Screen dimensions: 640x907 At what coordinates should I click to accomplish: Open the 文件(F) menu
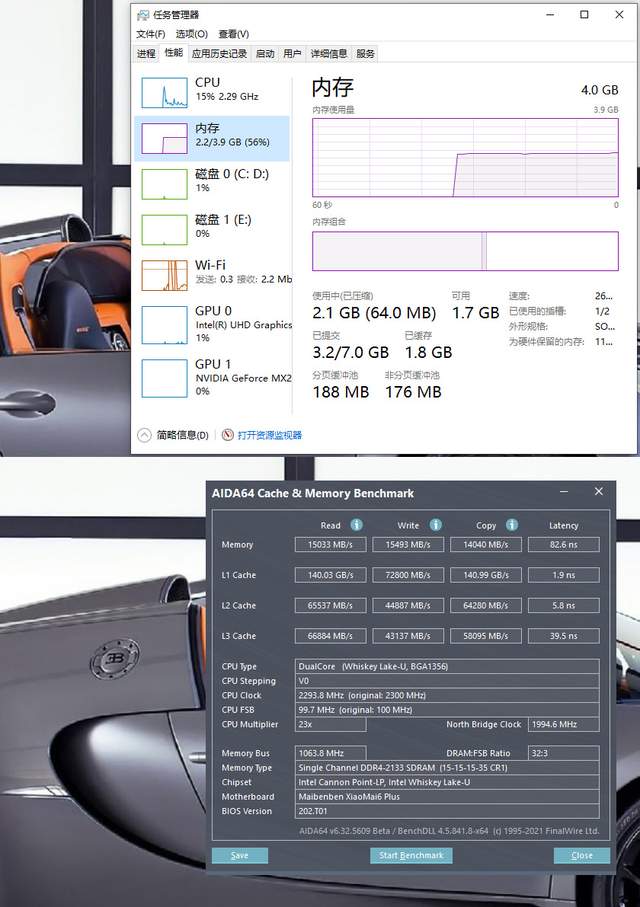[150, 34]
